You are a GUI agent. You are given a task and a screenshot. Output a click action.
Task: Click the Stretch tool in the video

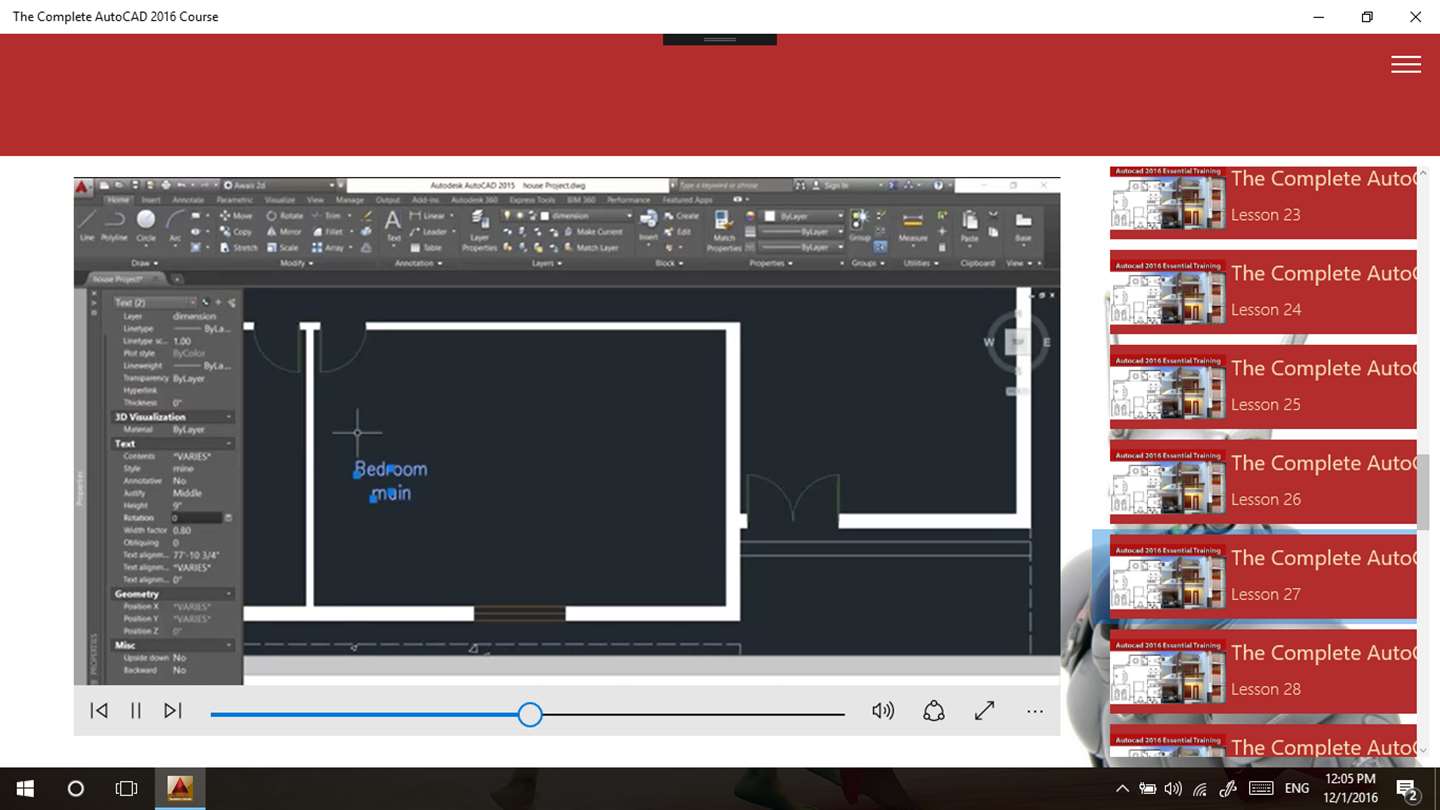[x=238, y=247]
